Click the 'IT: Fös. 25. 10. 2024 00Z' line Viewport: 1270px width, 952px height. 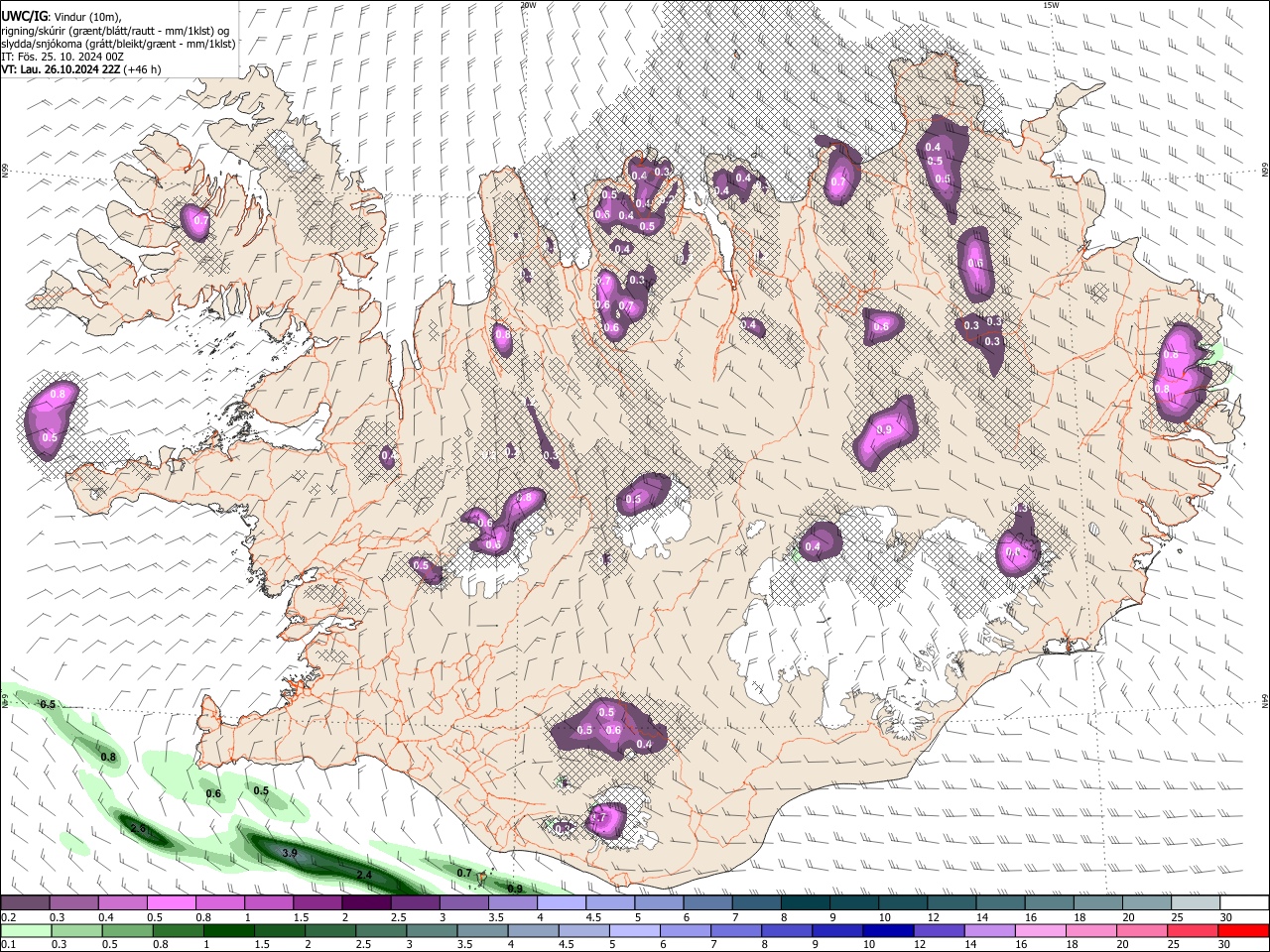(x=63, y=57)
